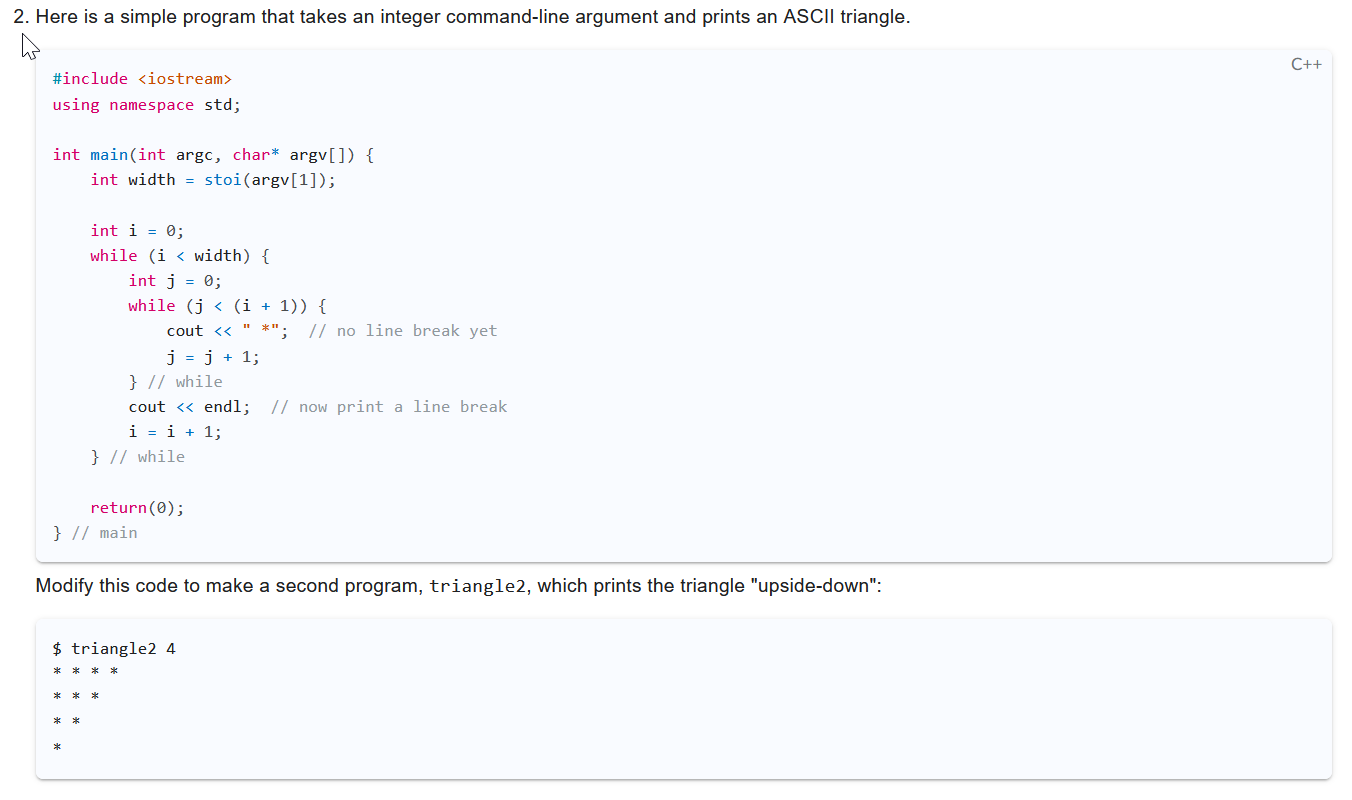This screenshot has height=800, width=1352.
Task: Click the // no line break yet comment
Action: coord(405,330)
